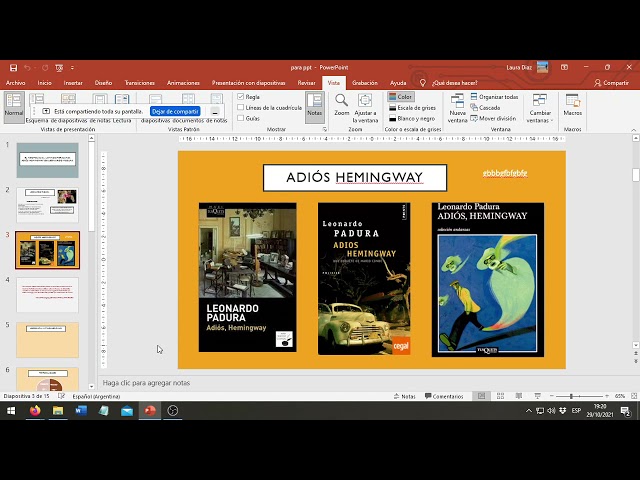Change language Español (Argentina) in status bar

[96, 396]
